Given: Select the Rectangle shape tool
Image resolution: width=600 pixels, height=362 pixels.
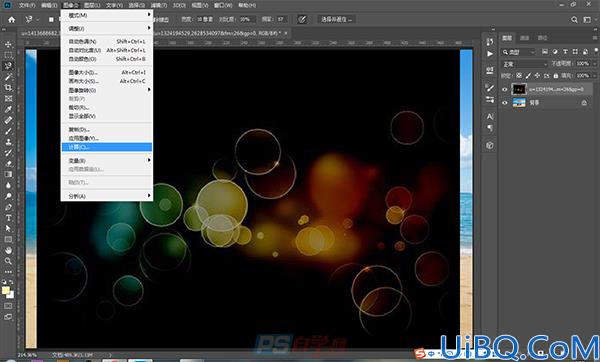Looking at the screenshot, I should 8,240.
